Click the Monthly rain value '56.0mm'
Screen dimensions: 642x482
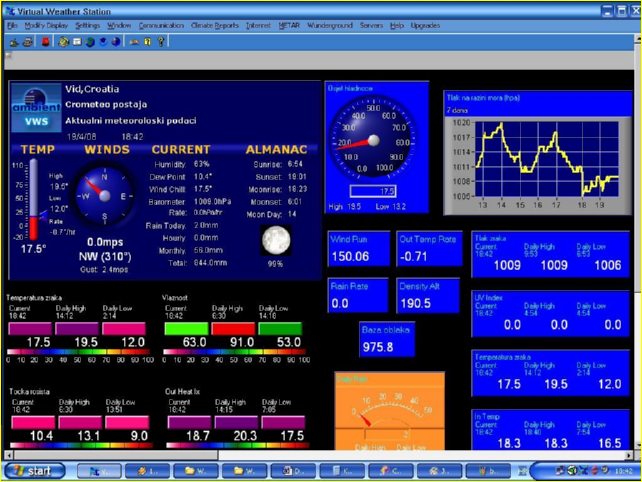coord(208,250)
